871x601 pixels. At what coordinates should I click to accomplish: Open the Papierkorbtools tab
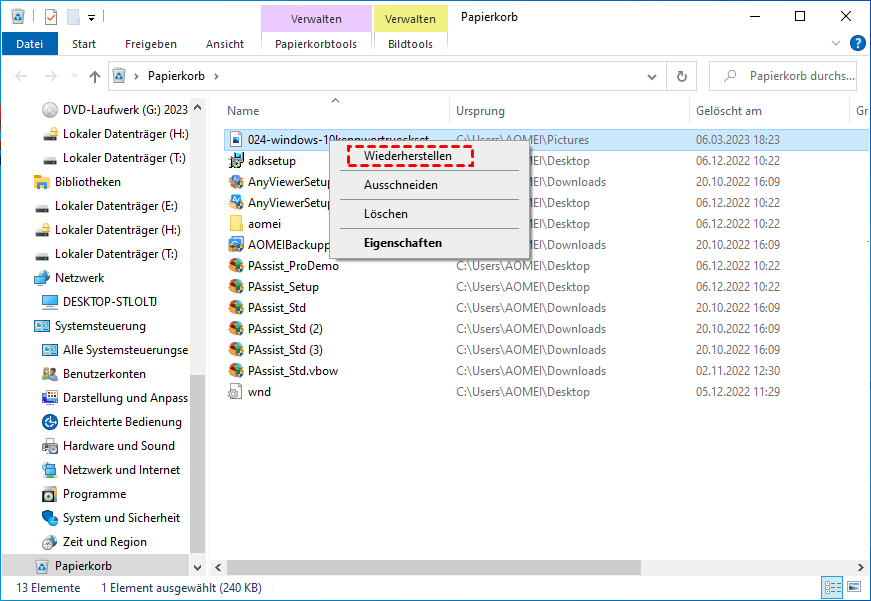[x=316, y=44]
